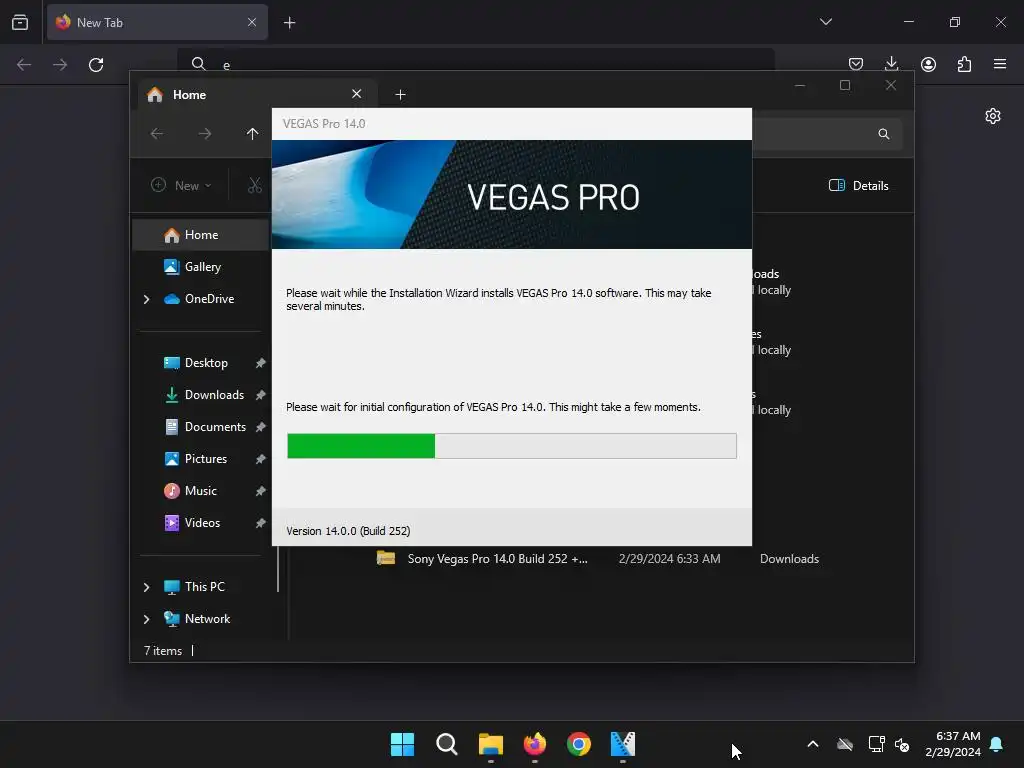Click the File Explorer search magnifier
The height and width of the screenshot is (768, 1024).
(x=884, y=134)
